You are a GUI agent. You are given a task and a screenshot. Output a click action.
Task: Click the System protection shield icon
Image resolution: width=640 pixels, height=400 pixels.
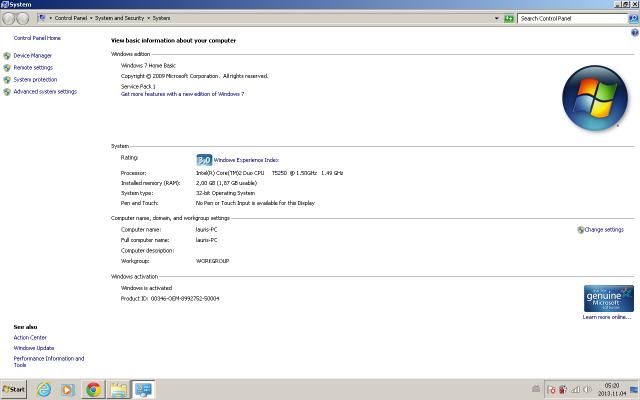(7, 79)
